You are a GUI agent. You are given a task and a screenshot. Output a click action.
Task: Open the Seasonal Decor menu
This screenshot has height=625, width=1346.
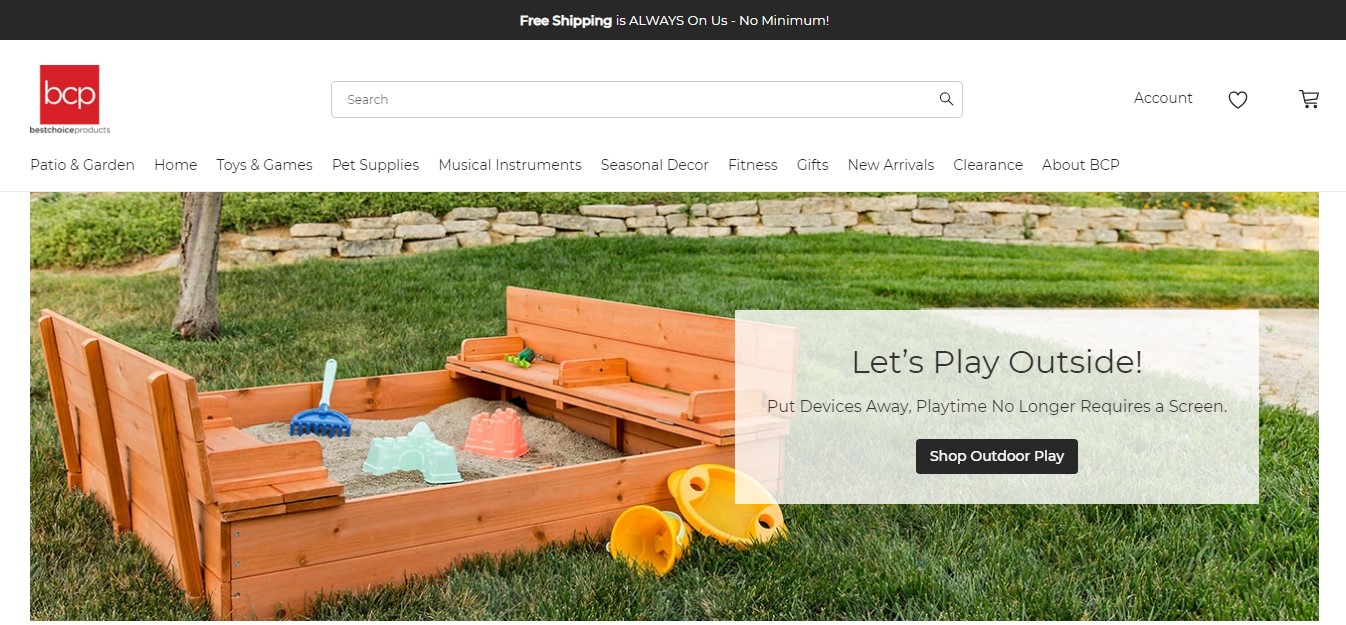tap(655, 165)
